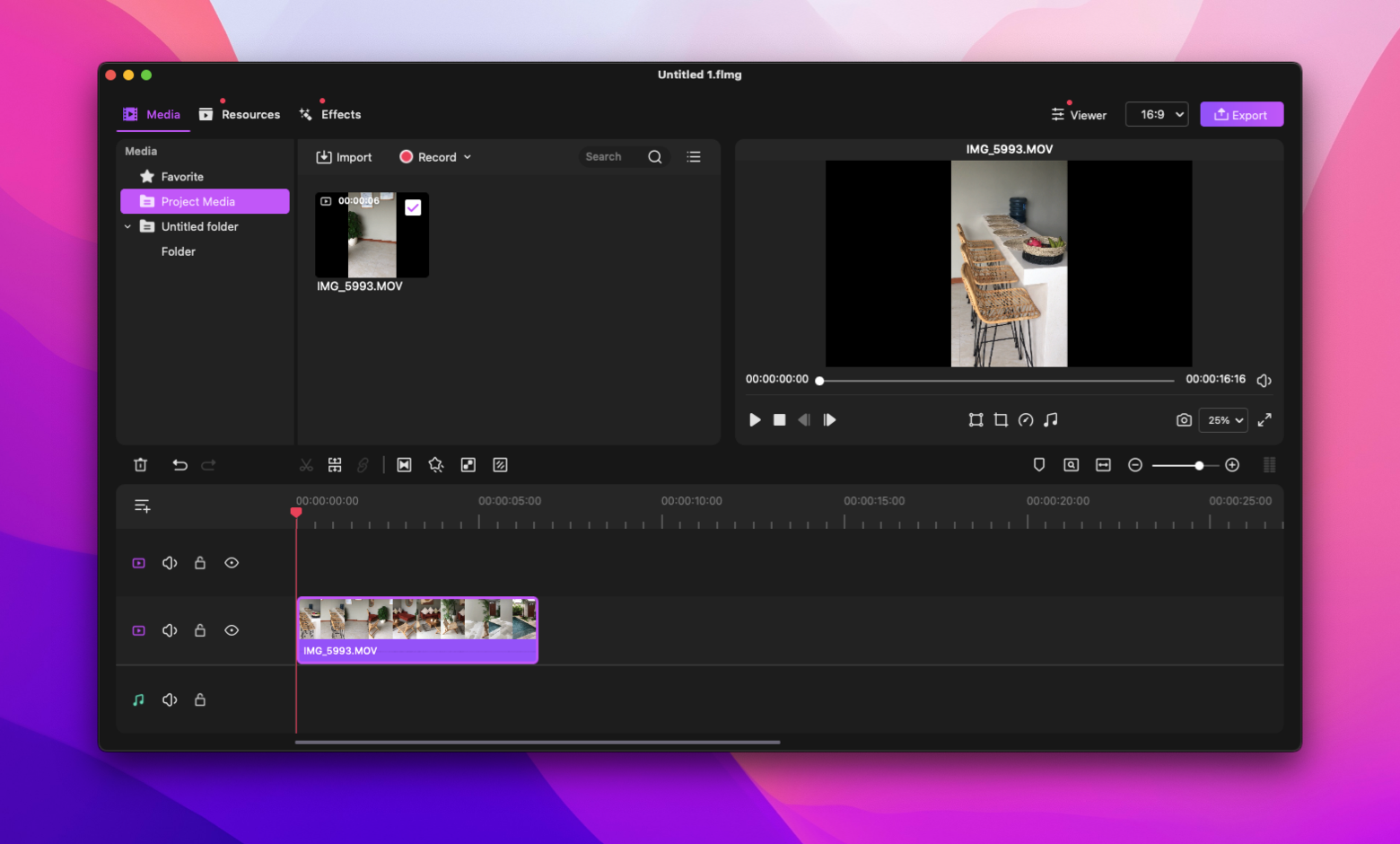The image size is (1400, 844).
Task: Click the fit-width timeline icon
Action: pyautogui.click(x=1103, y=465)
